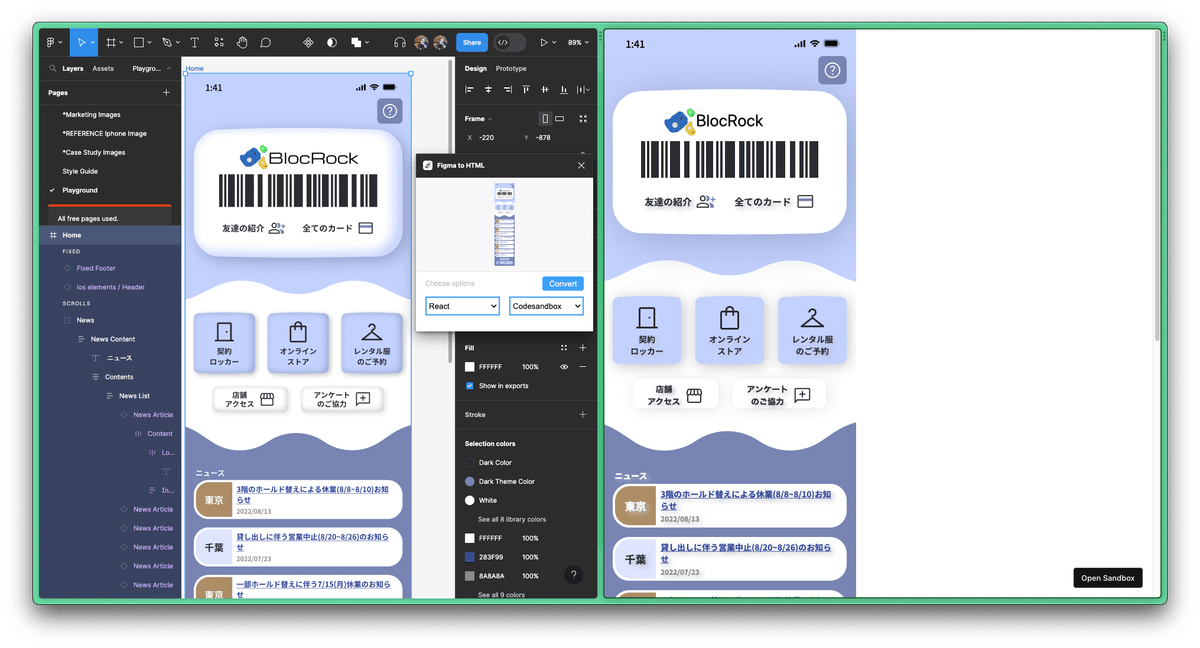Select the Move tool
Screen dimensions: 1200x648
click(x=82, y=43)
